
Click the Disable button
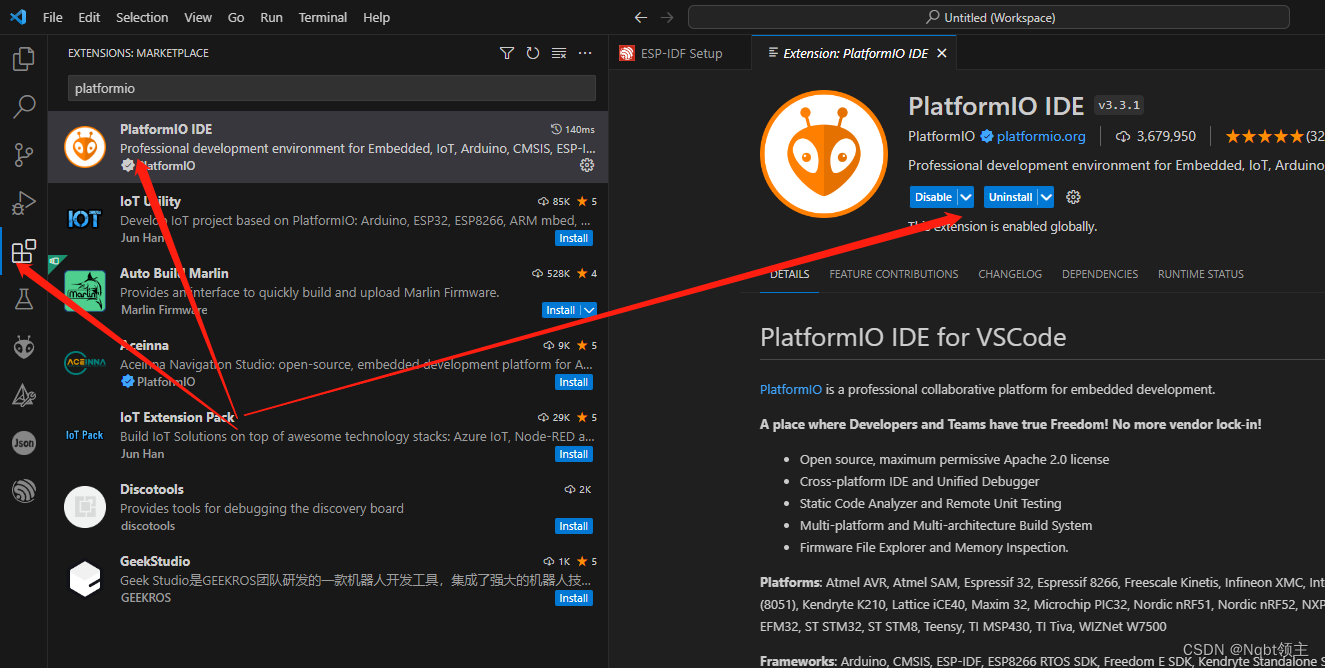[x=933, y=197]
